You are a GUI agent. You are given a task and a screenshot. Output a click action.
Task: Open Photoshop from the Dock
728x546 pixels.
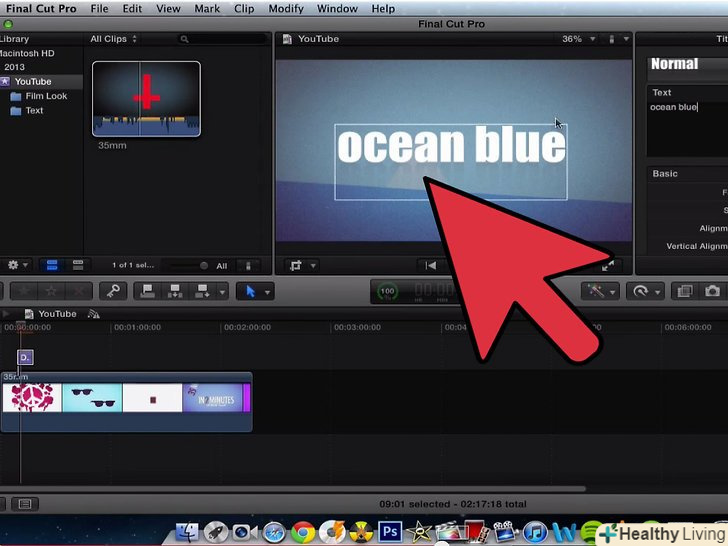(390, 532)
